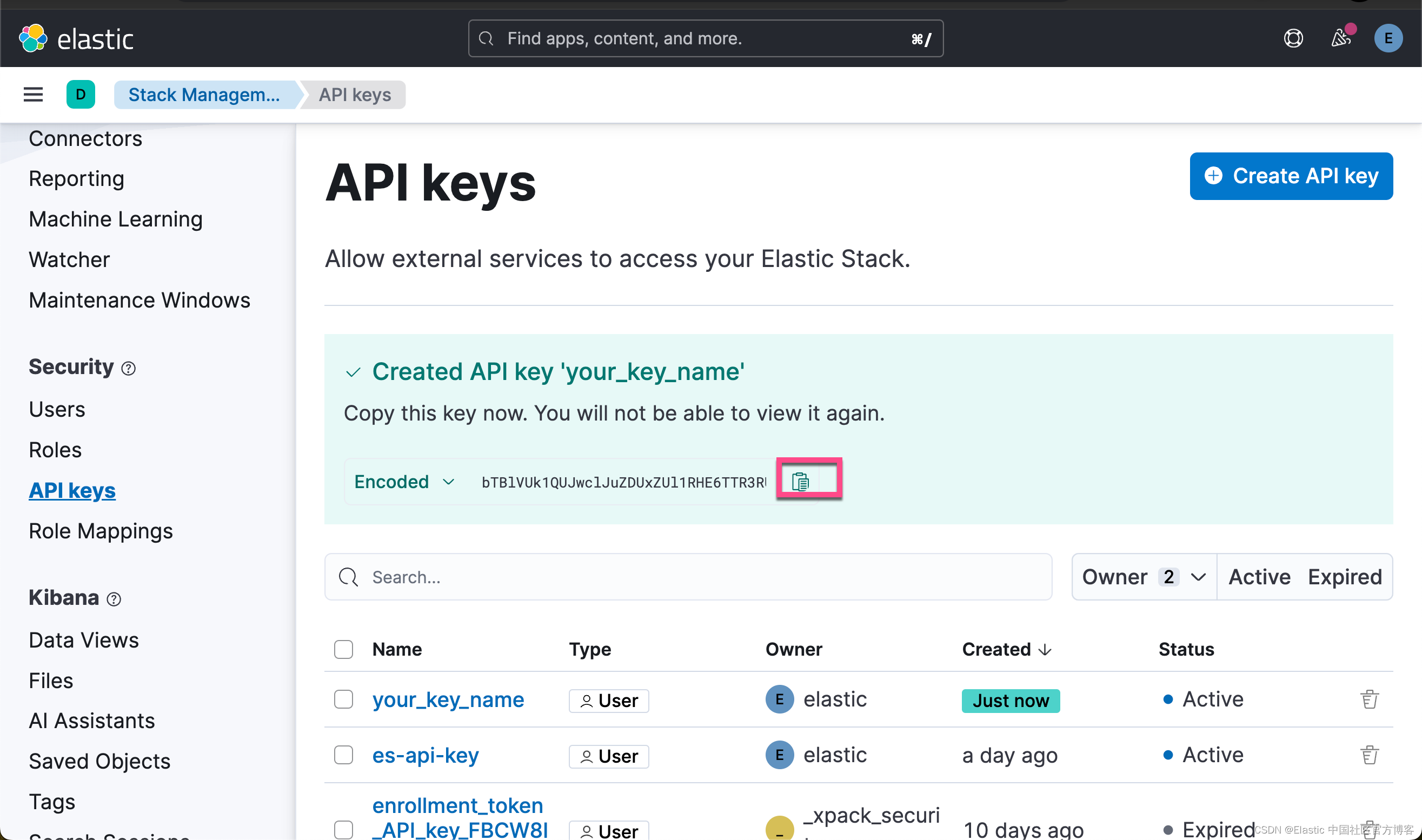Click the D space switcher icon
The width and height of the screenshot is (1422, 840).
click(x=81, y=94)
